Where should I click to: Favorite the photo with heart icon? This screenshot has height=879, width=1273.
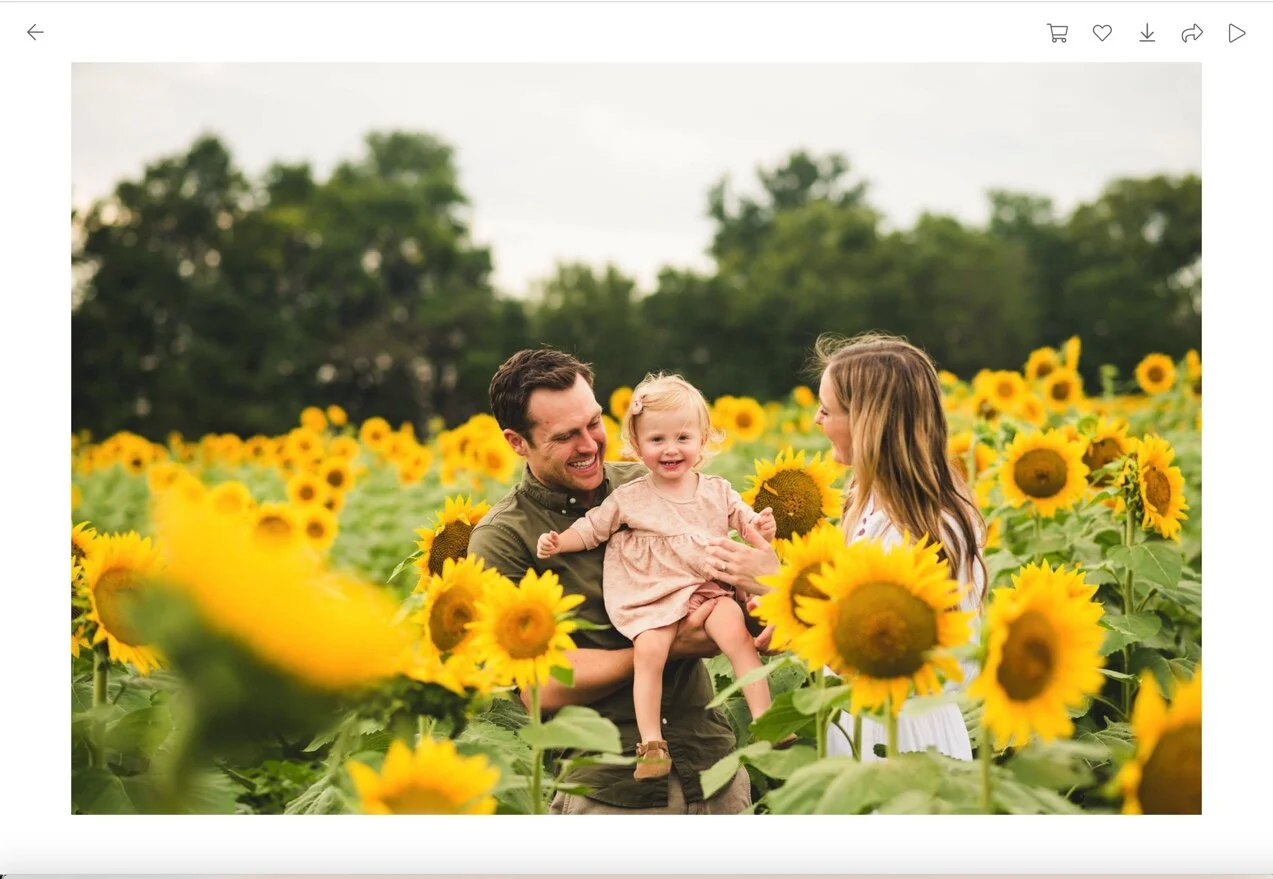pos(1102,33)
